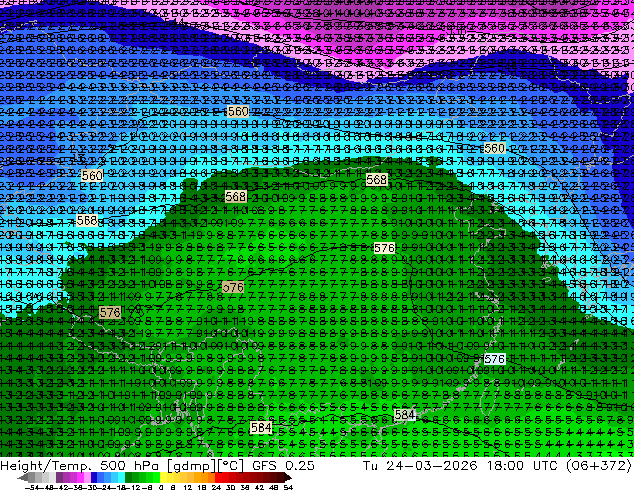
Task: Click the rightmost '560' contour label on the map
Action: pos(495,148)
